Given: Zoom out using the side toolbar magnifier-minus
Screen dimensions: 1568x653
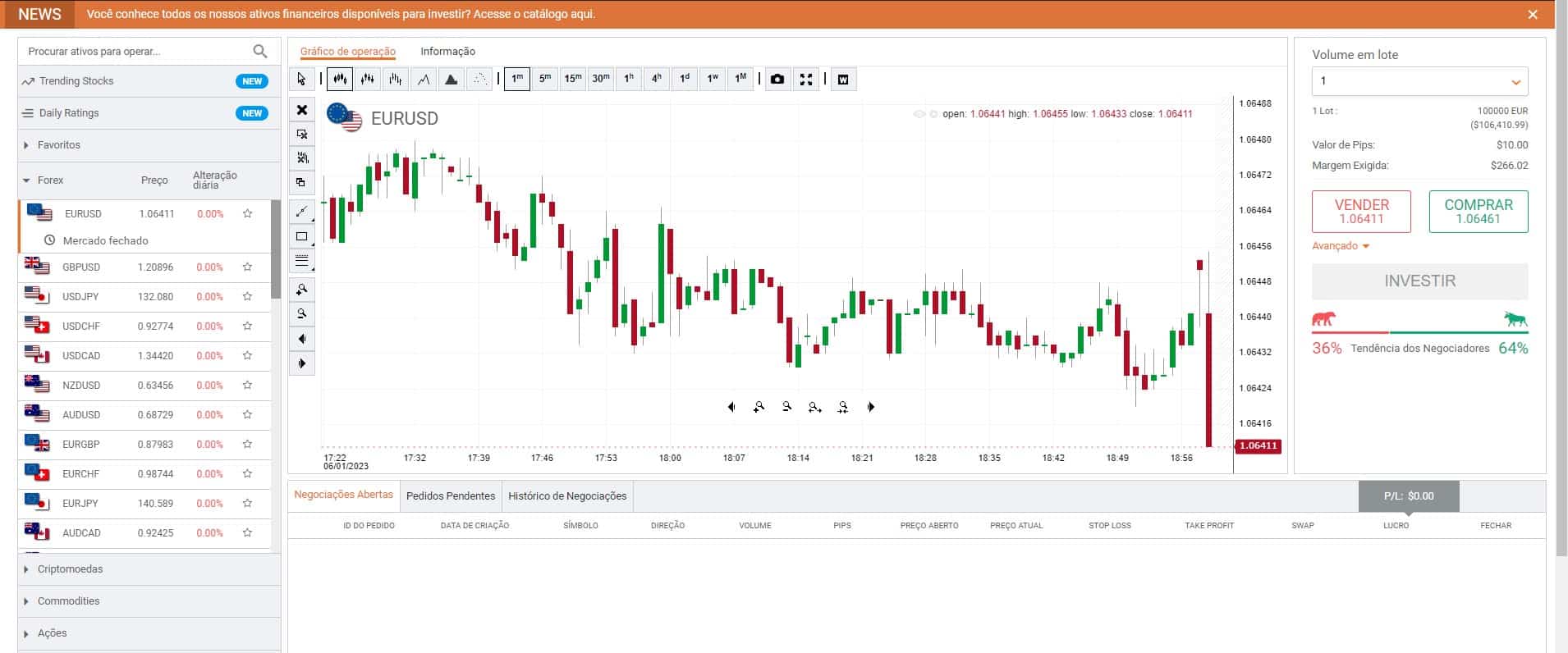Looking at the screenshot, I should (301, 314).
